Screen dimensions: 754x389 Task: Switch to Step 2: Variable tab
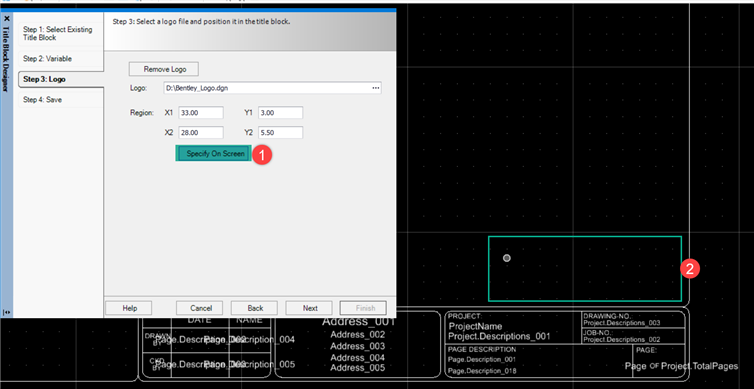pos(61,59)
